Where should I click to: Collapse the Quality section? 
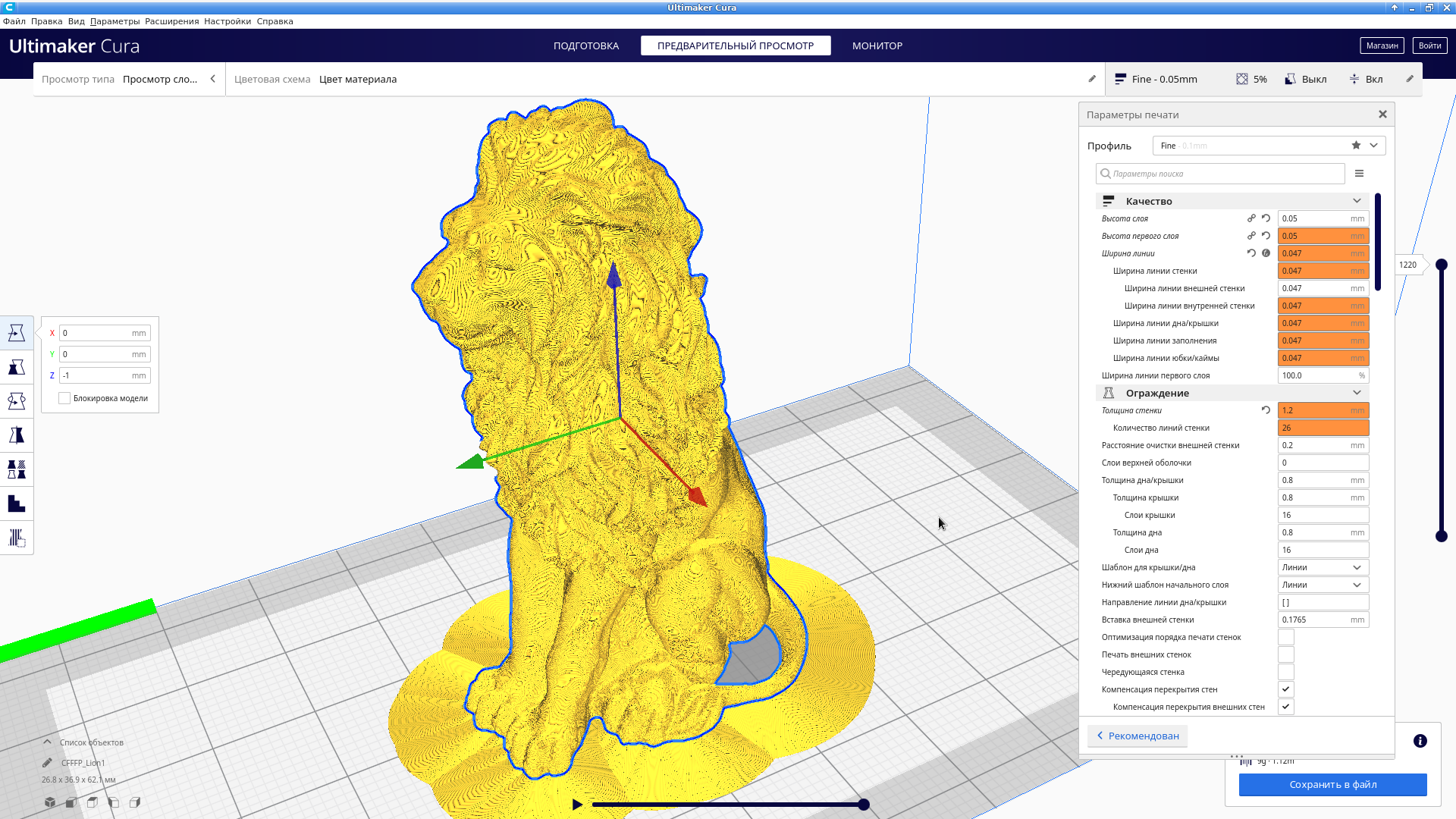(x=1357, y=201)
